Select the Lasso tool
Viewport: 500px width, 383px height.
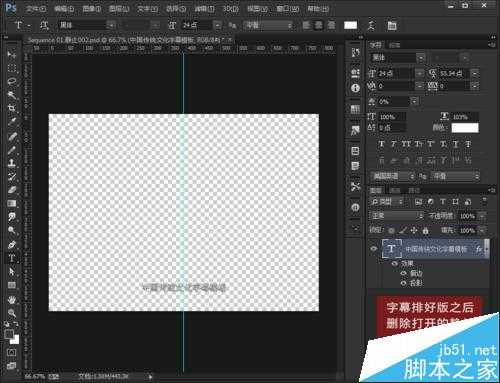pyautogui.click(x=12, y=82)
